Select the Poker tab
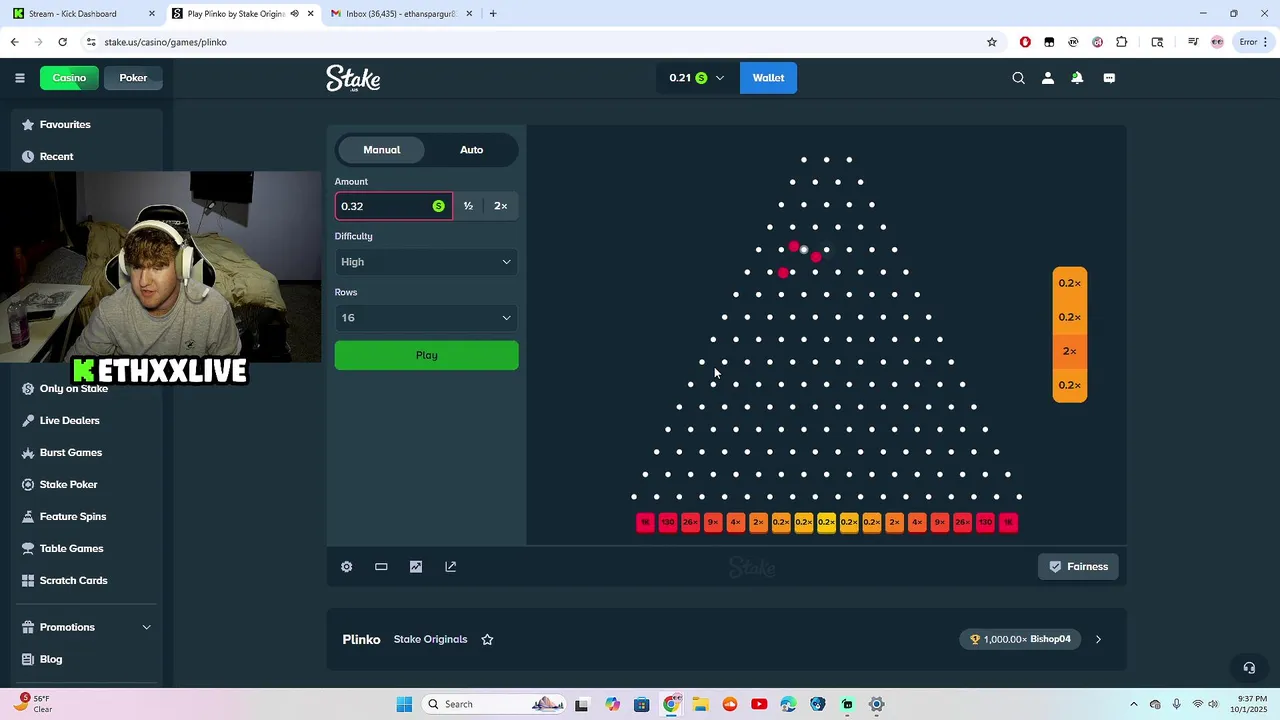The width and height of the screenshot is (1280, 720). coord(133,78)
